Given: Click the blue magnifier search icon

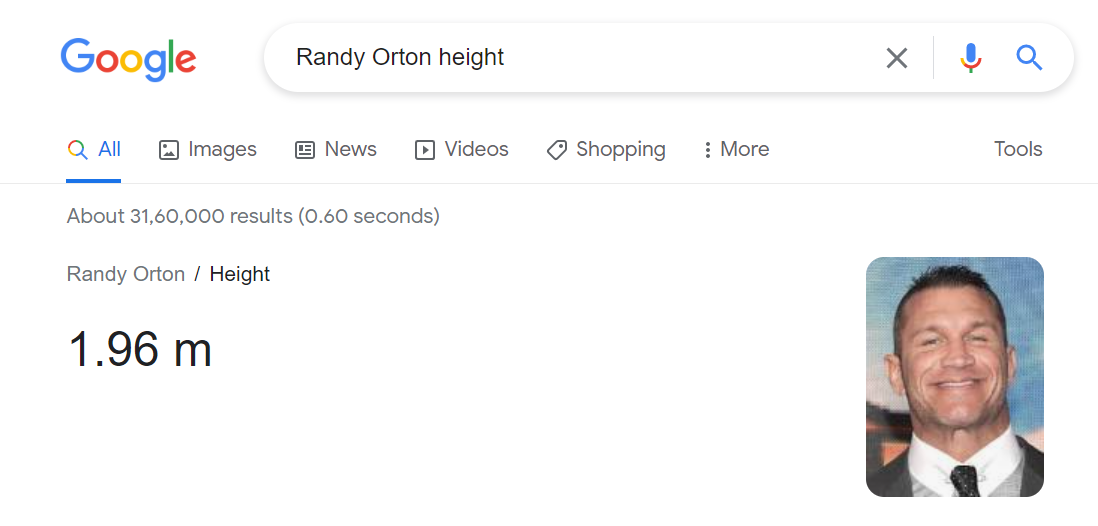Looking at the screenshot, I should [1029, 57].
